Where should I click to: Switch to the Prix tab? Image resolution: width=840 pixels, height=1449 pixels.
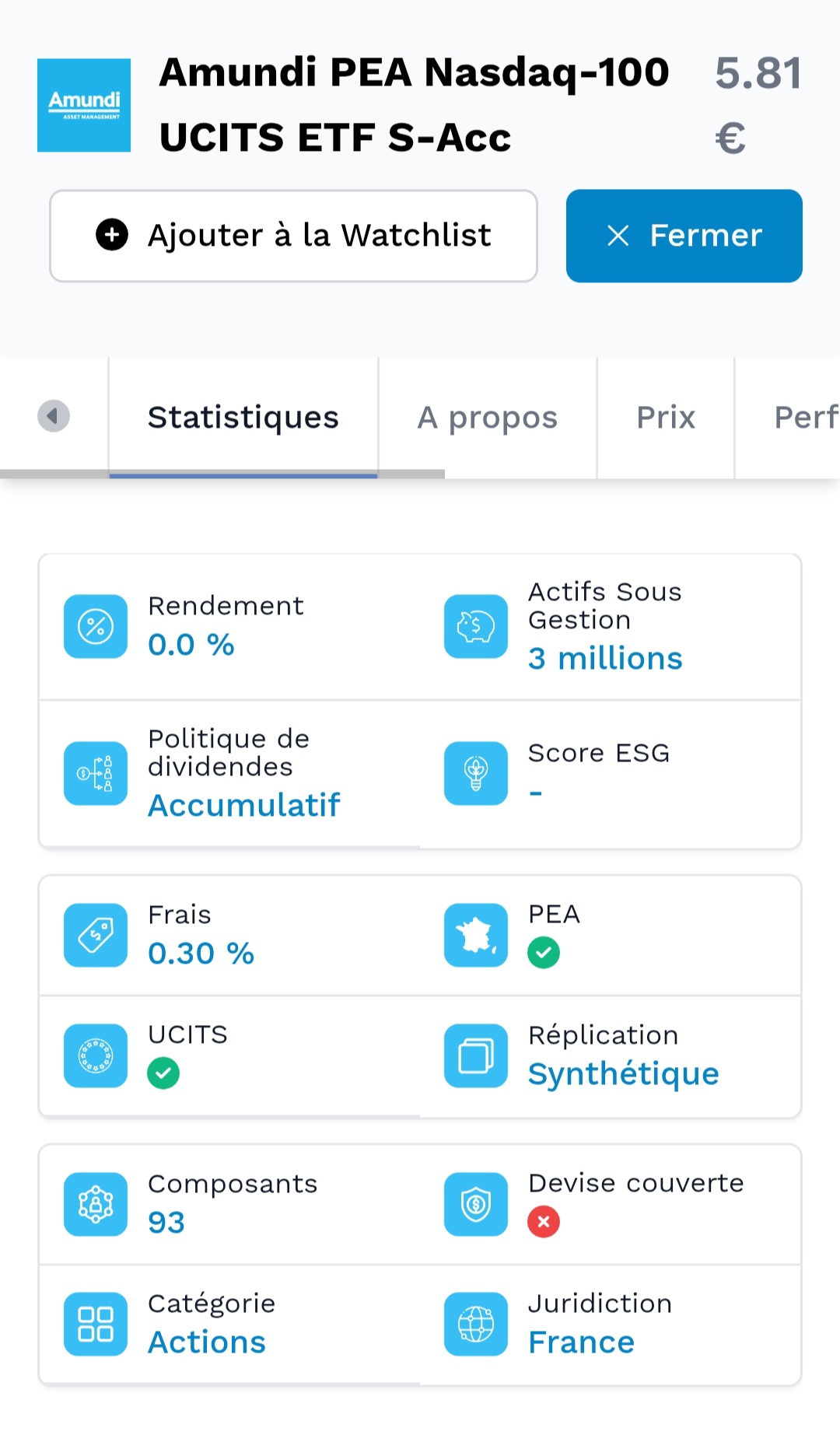(x=666, y=418)
